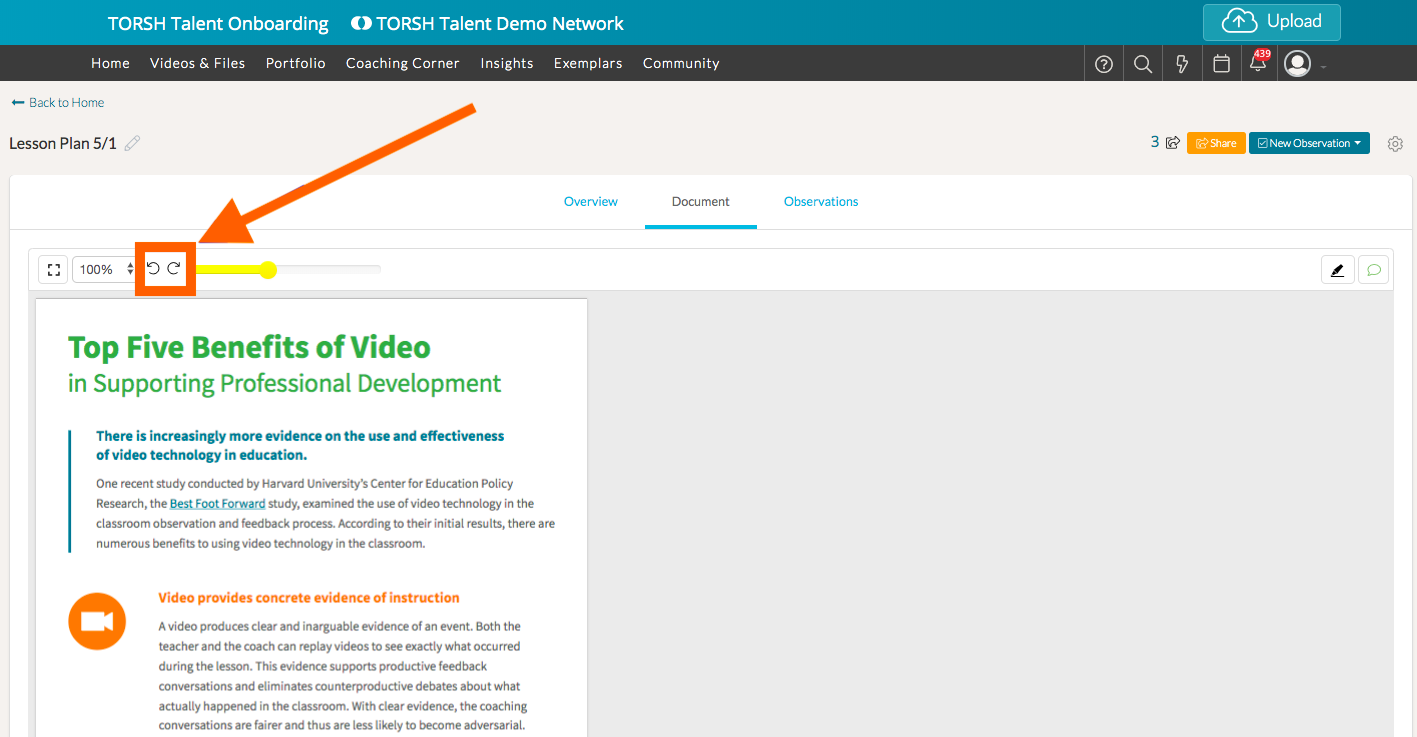
Task: Switch to the Observations tab
Action: click(821, 201)
